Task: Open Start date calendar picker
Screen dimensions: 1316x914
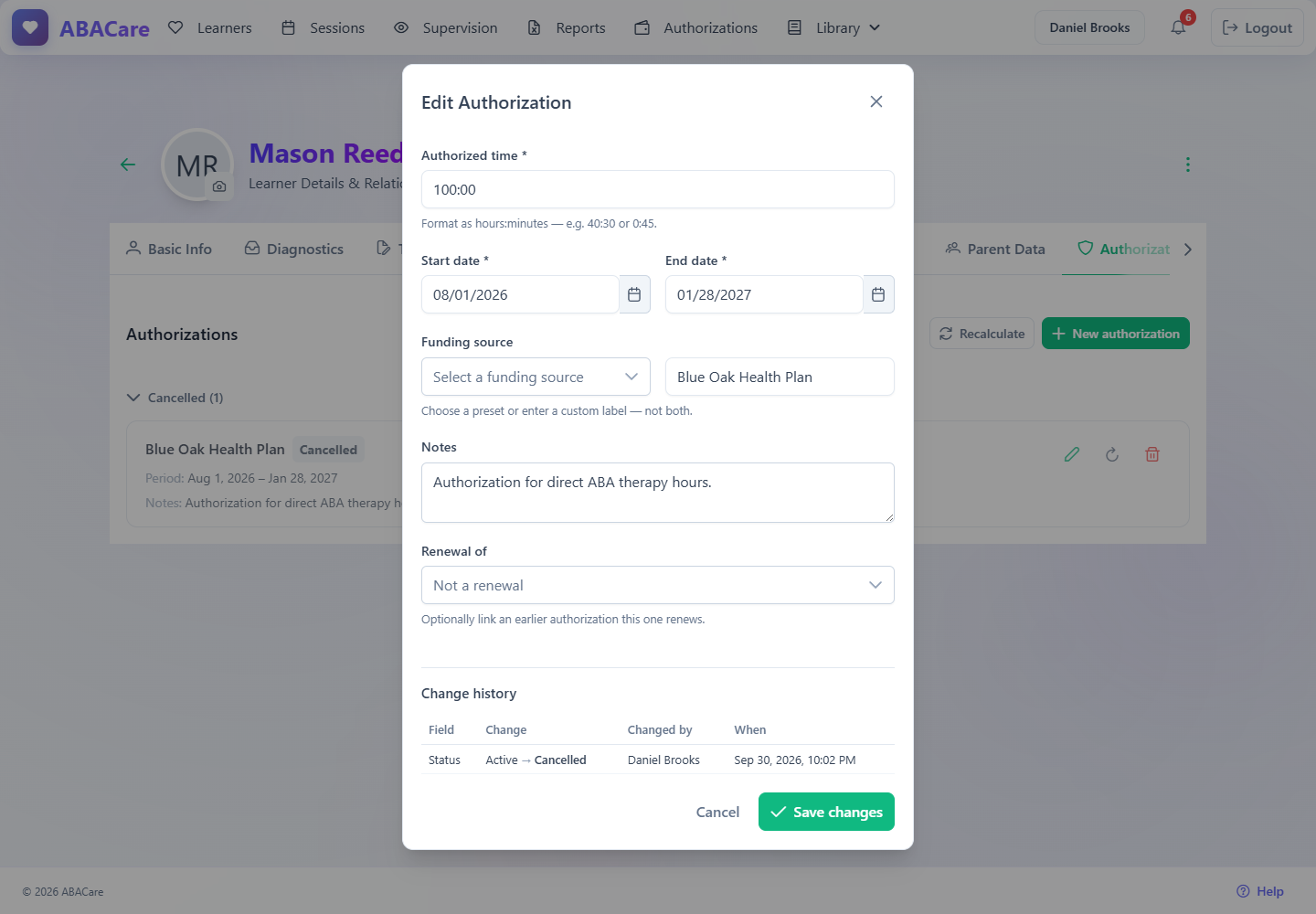Action: point(634,294)
